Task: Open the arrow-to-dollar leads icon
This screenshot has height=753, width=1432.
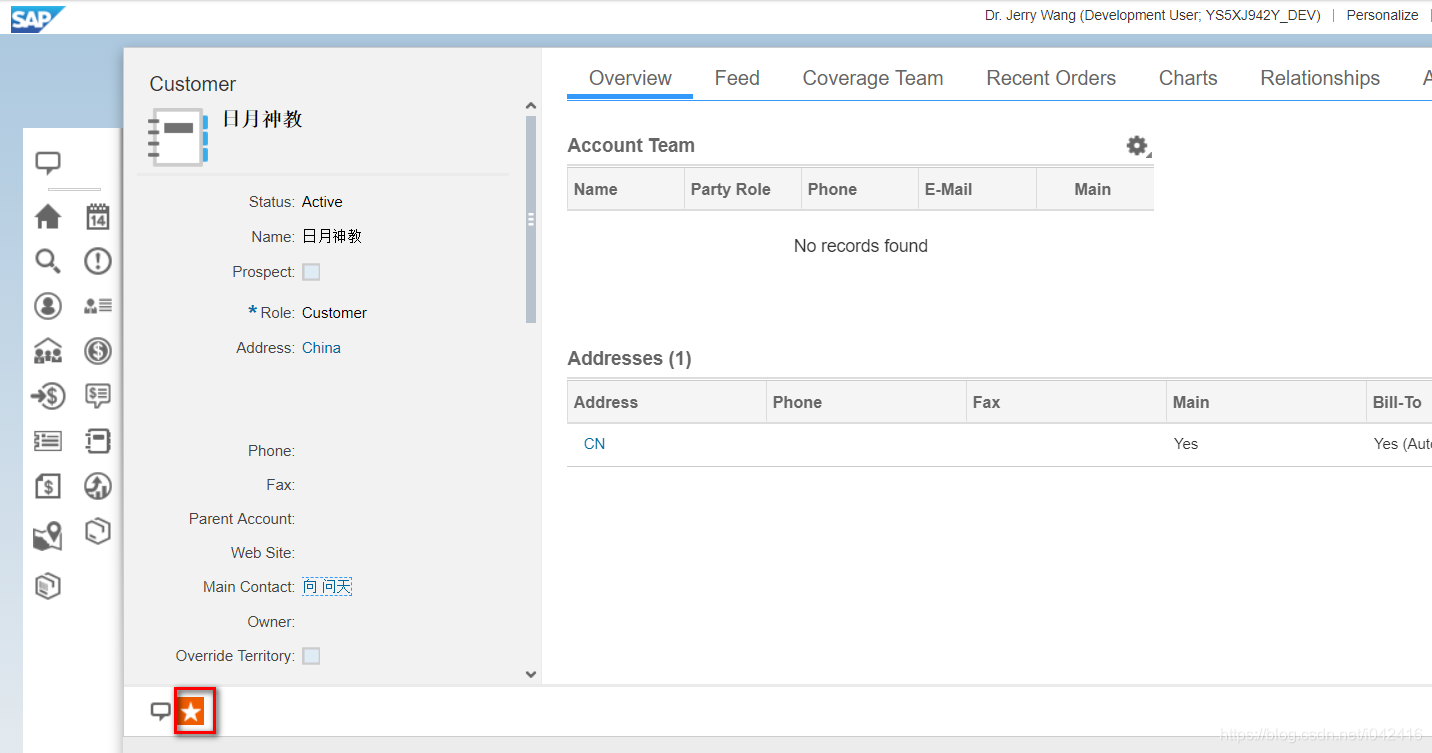Action: (x=48, y=396)
